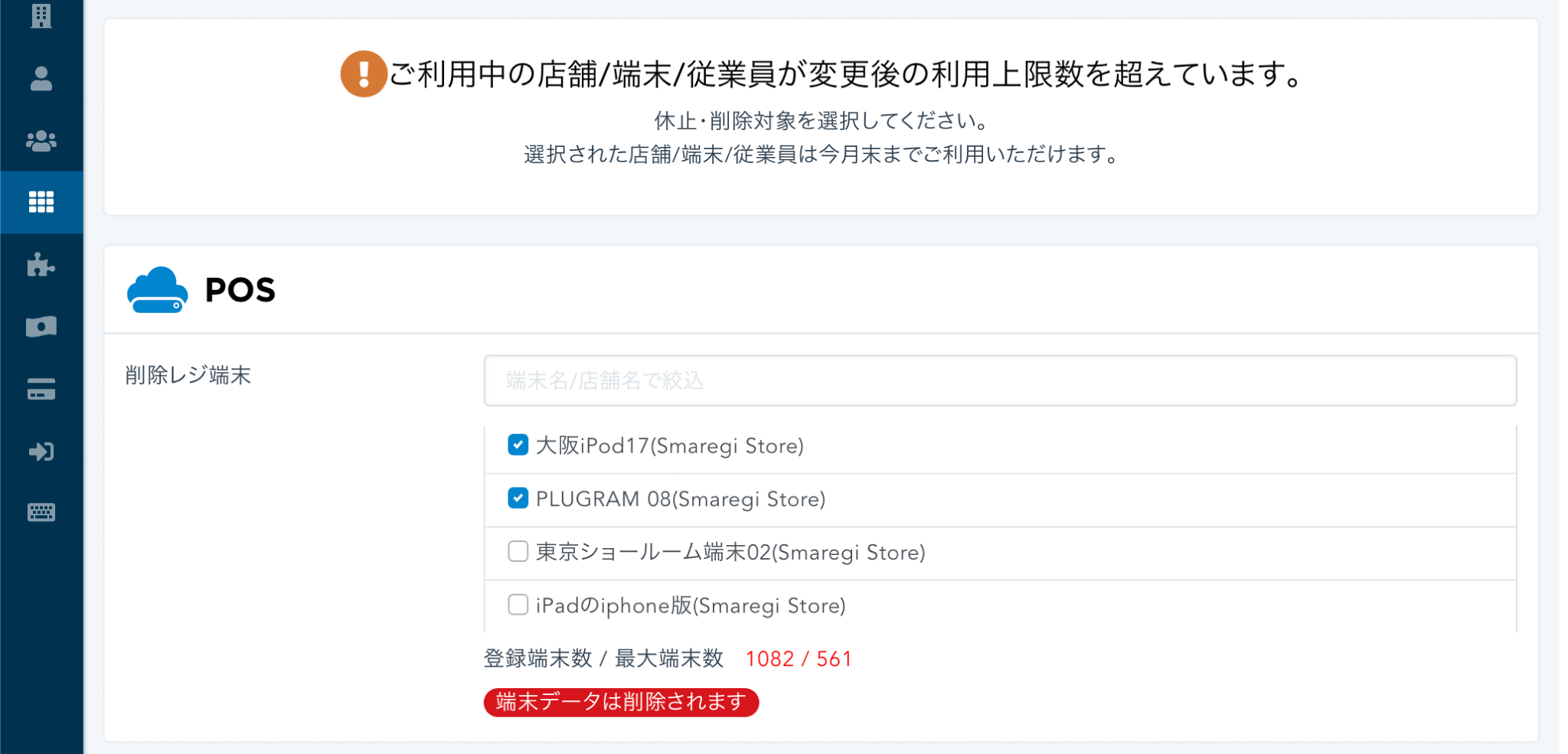The height and width of the screenshot is (754, 1568).
Task: Open the credit card sidebar icon
Action: click(41, 389)
